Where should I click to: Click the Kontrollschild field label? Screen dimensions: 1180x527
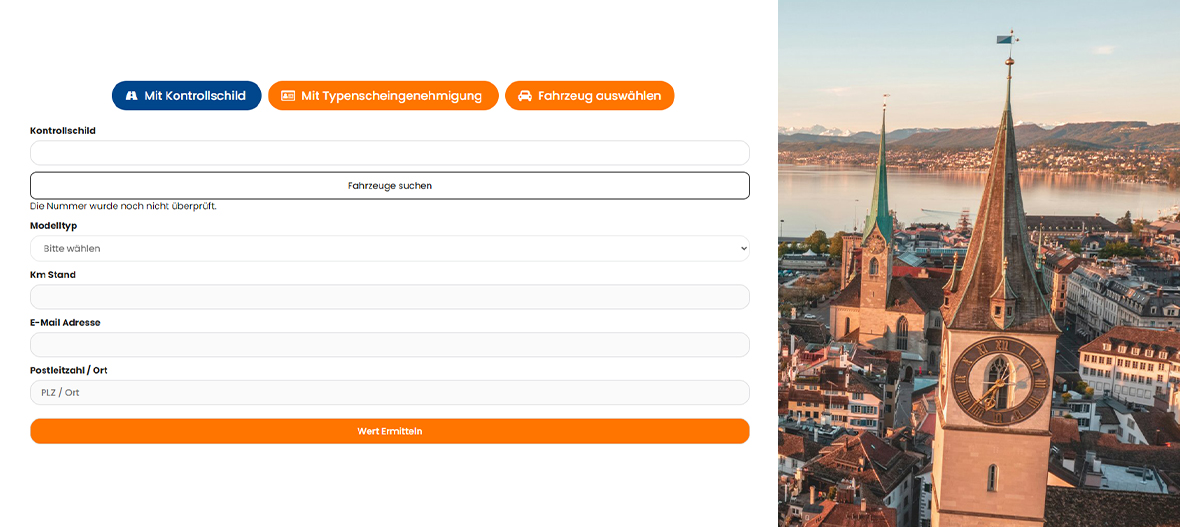(62, 130)
